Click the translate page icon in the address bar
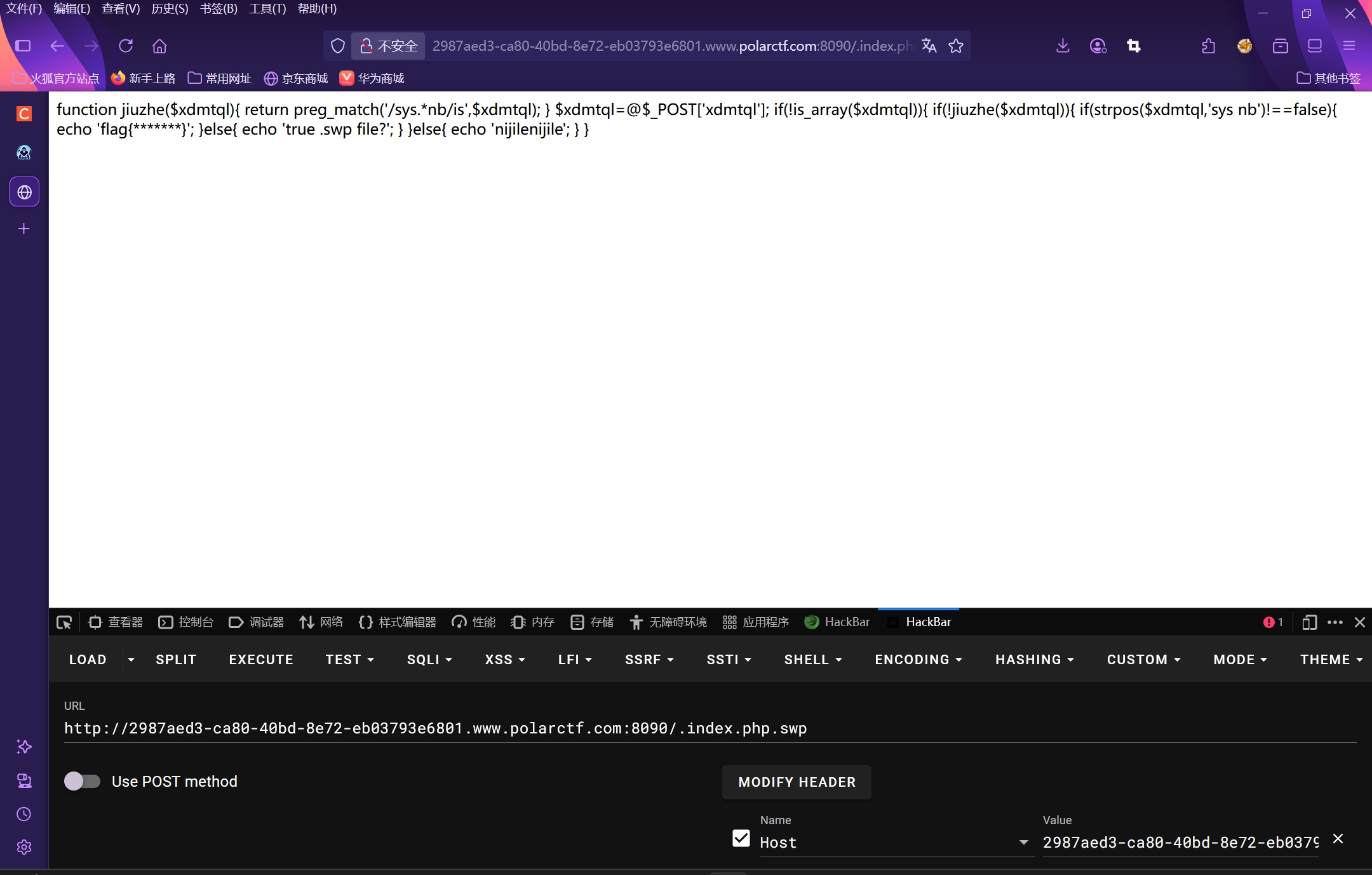Image resolution: width=1372 pixels, height=875 pixels. pyautogui.click(x=929, y=46)
